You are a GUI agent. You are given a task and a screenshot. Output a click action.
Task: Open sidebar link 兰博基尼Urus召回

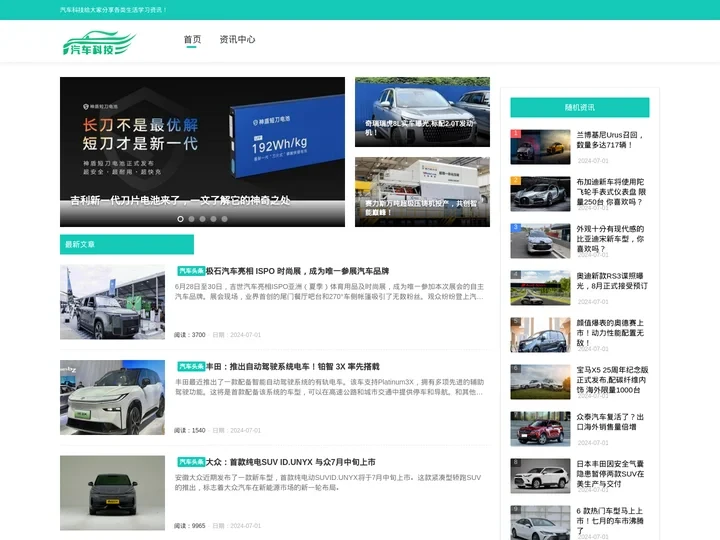click(x=610, y=140)
